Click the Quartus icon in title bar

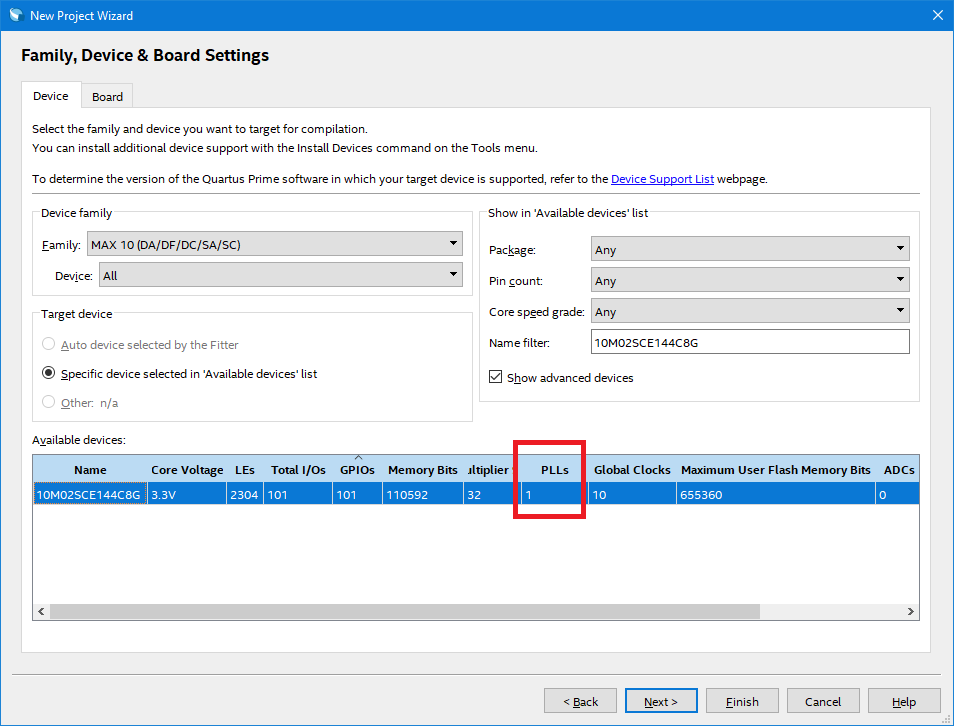click(14, 15)
